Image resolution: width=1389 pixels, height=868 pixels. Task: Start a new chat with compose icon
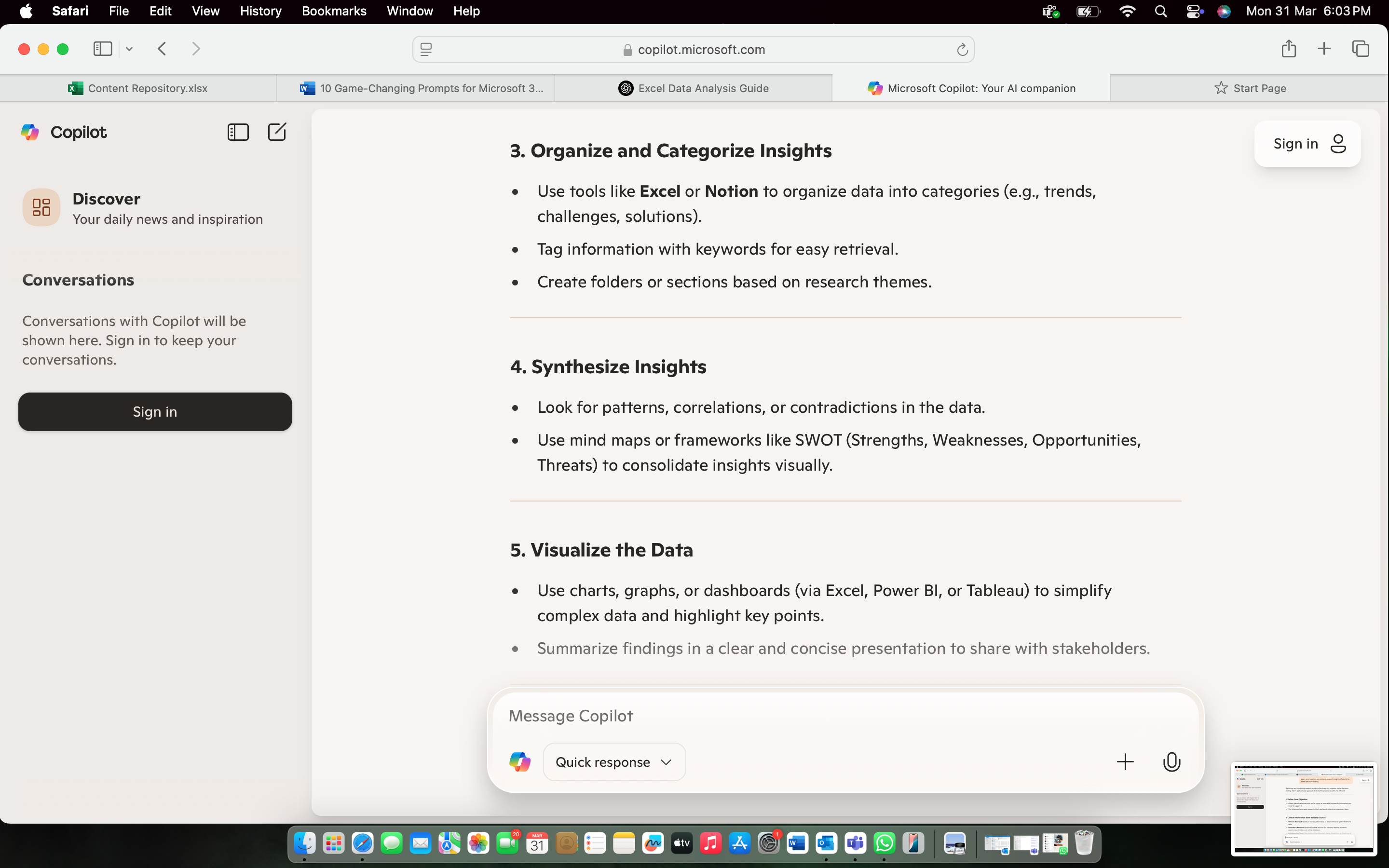277,132
